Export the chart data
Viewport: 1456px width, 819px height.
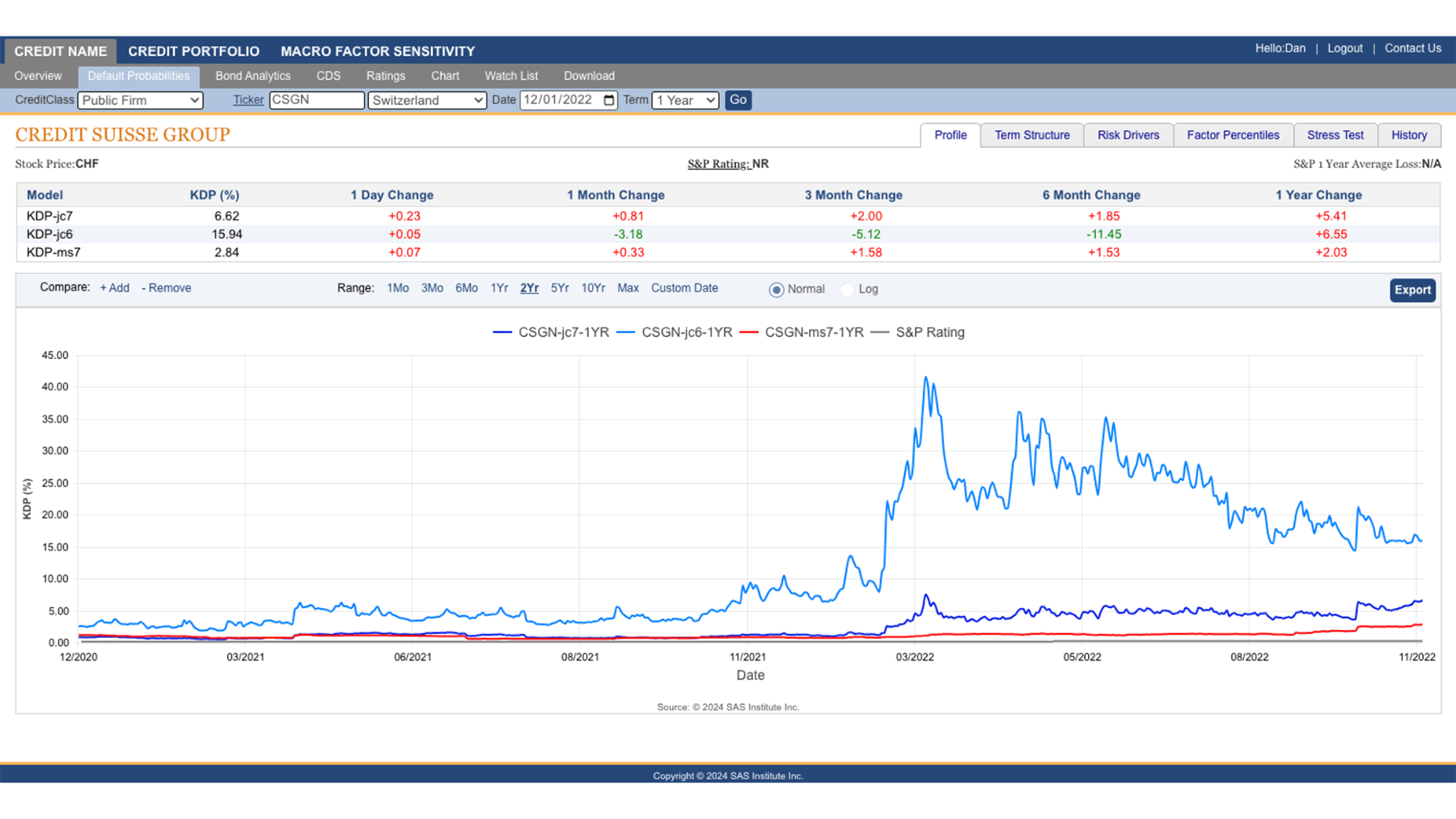(x=1412, y=289)
